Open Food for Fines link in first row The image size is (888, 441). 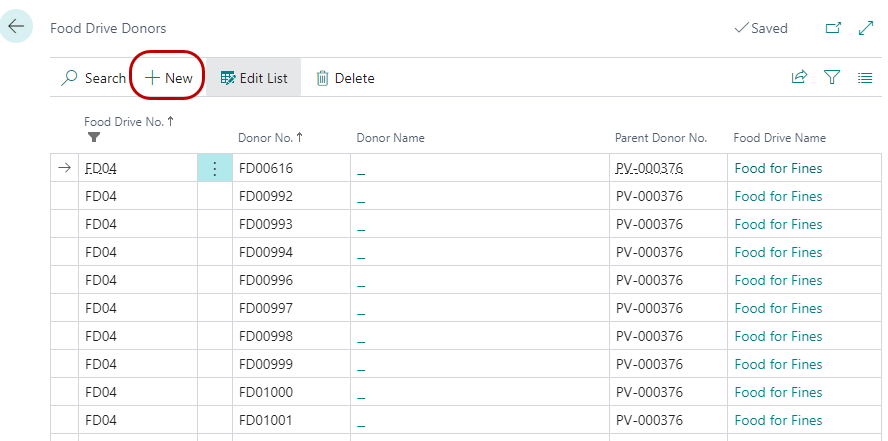pyautogui.click(x=778, y=169)
